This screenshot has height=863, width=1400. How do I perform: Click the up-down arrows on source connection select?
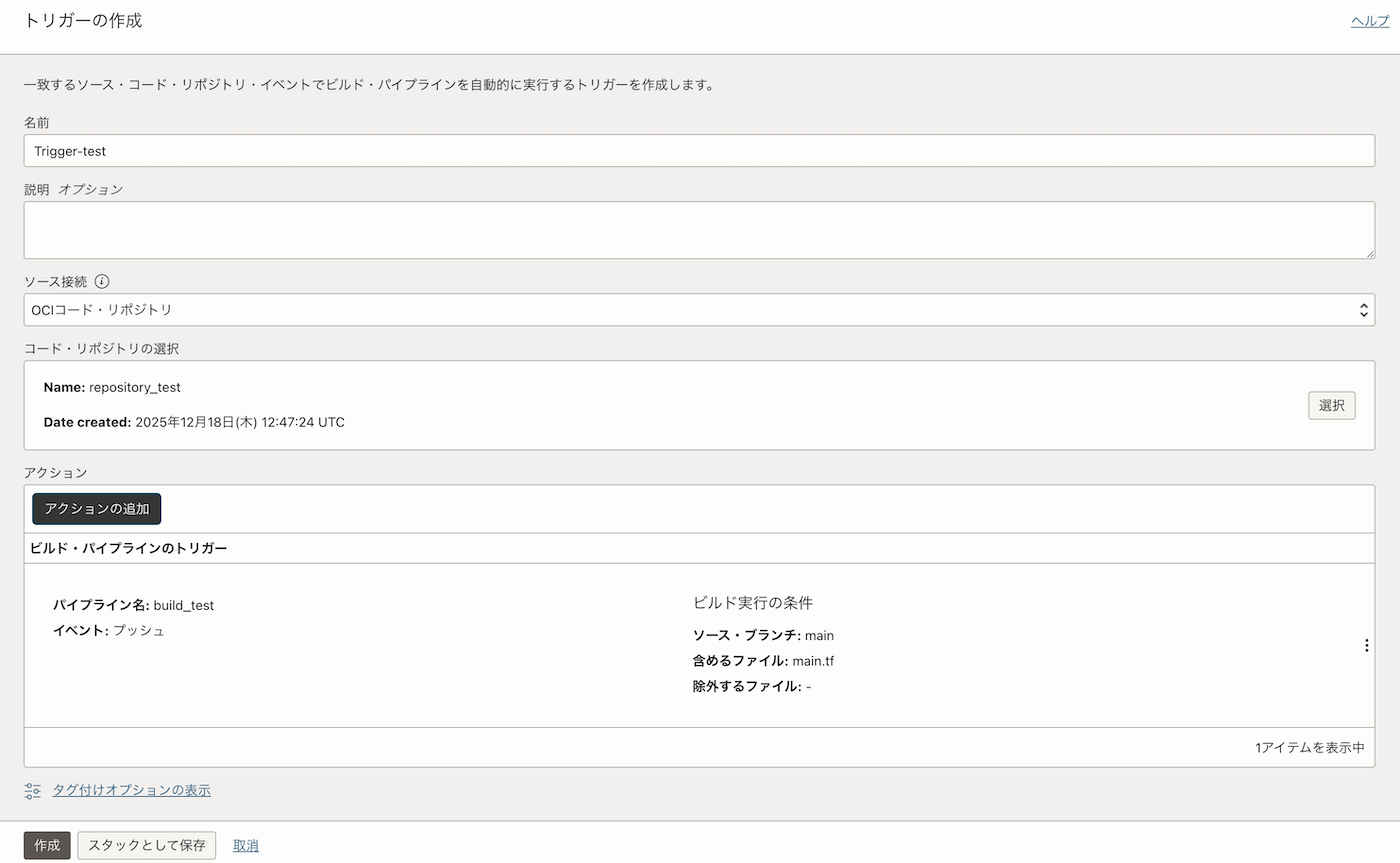click(1363, 310)
